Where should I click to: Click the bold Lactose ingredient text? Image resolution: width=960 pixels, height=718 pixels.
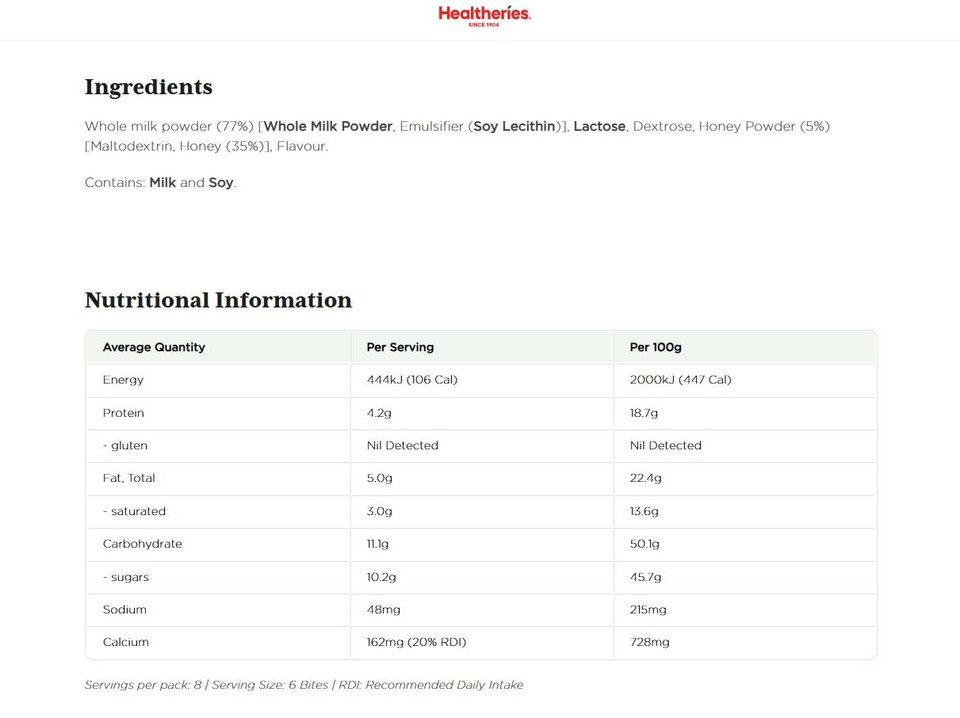(599, 126)
